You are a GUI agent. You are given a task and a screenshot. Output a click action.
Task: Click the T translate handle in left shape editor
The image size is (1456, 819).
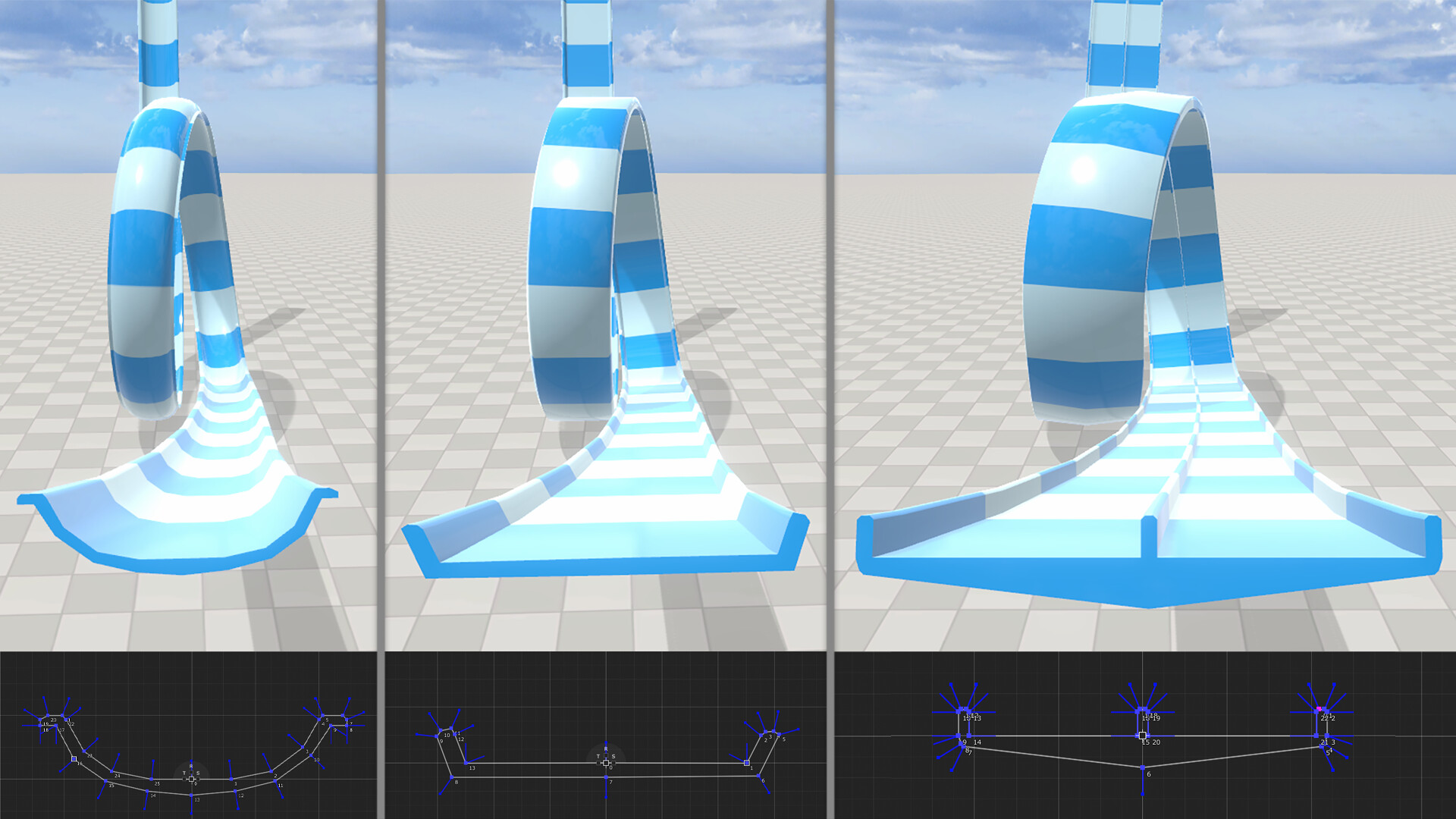pyautogui.click(x=184, y=779)
